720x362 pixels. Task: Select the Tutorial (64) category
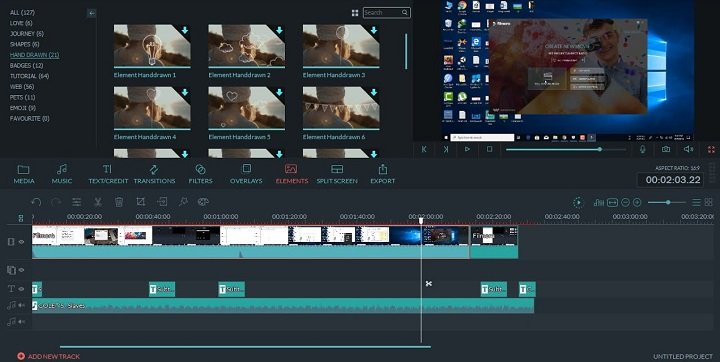click(29, 76)
